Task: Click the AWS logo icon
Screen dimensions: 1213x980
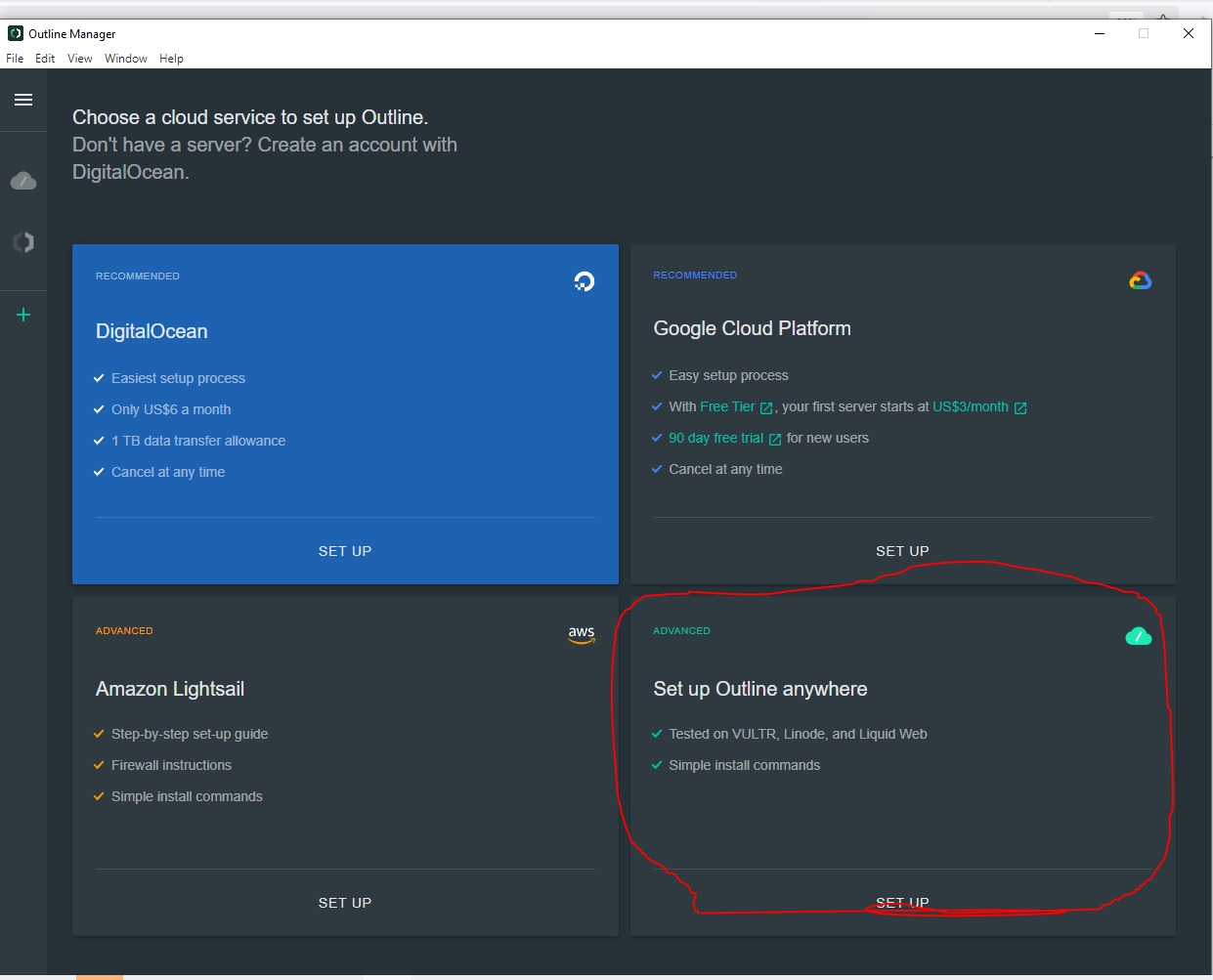Action: point(582,634)
